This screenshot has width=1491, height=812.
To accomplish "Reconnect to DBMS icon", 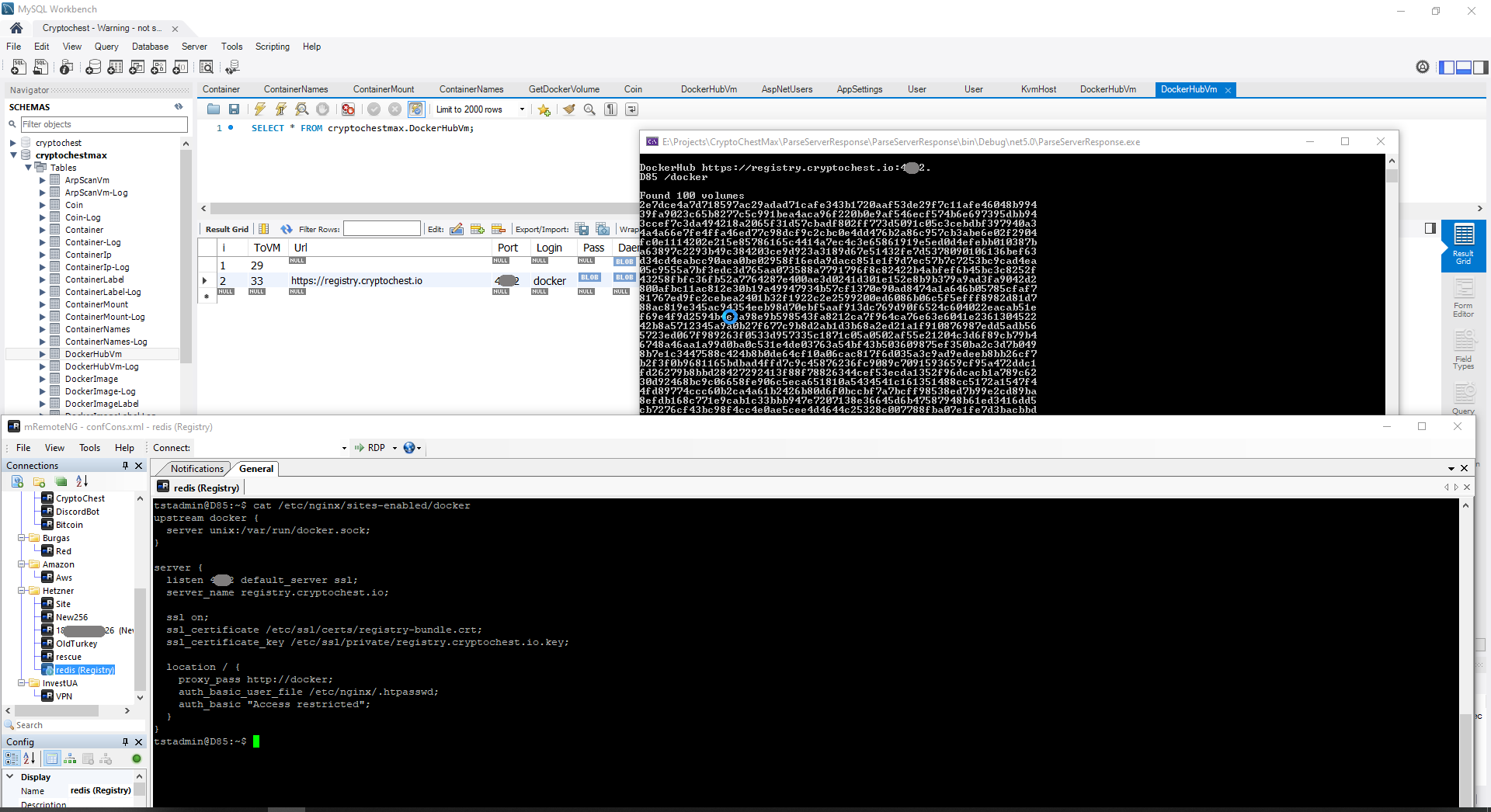I will [231, 68].
